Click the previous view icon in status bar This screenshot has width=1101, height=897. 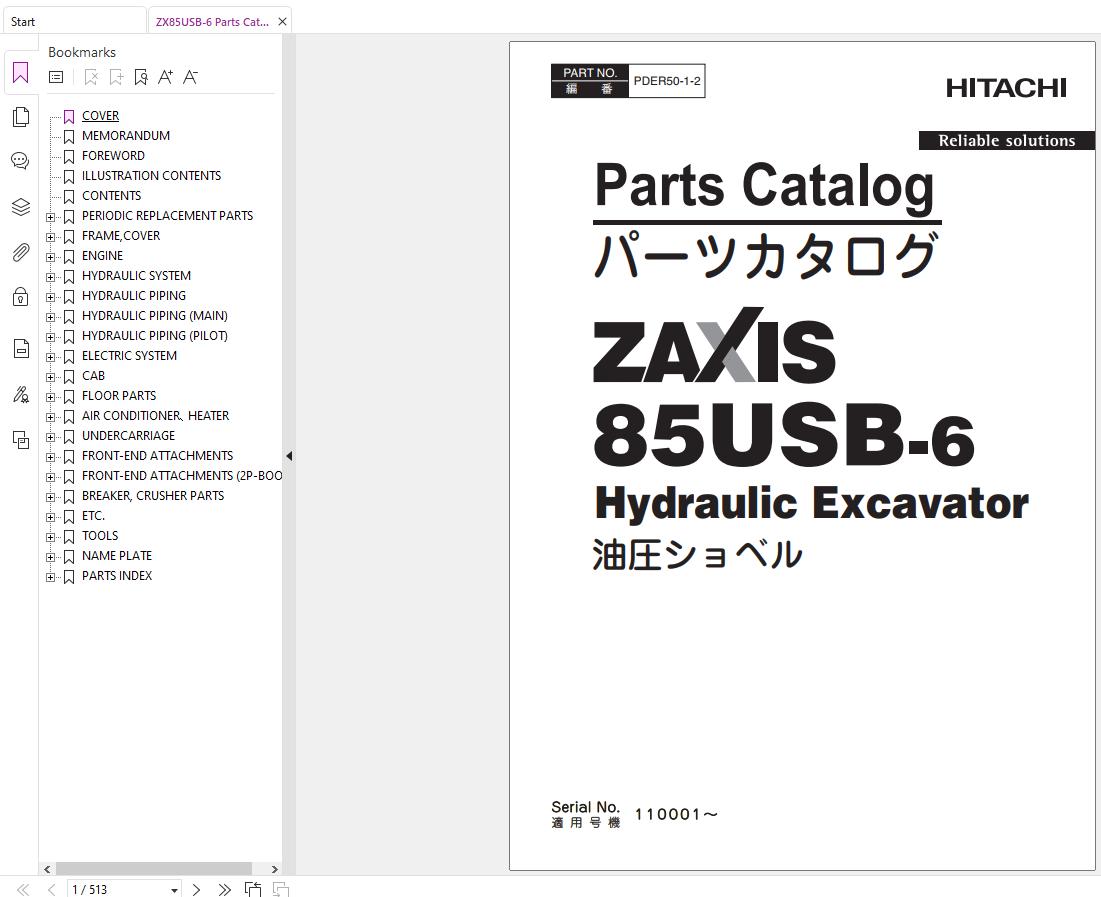click(253, 889)
